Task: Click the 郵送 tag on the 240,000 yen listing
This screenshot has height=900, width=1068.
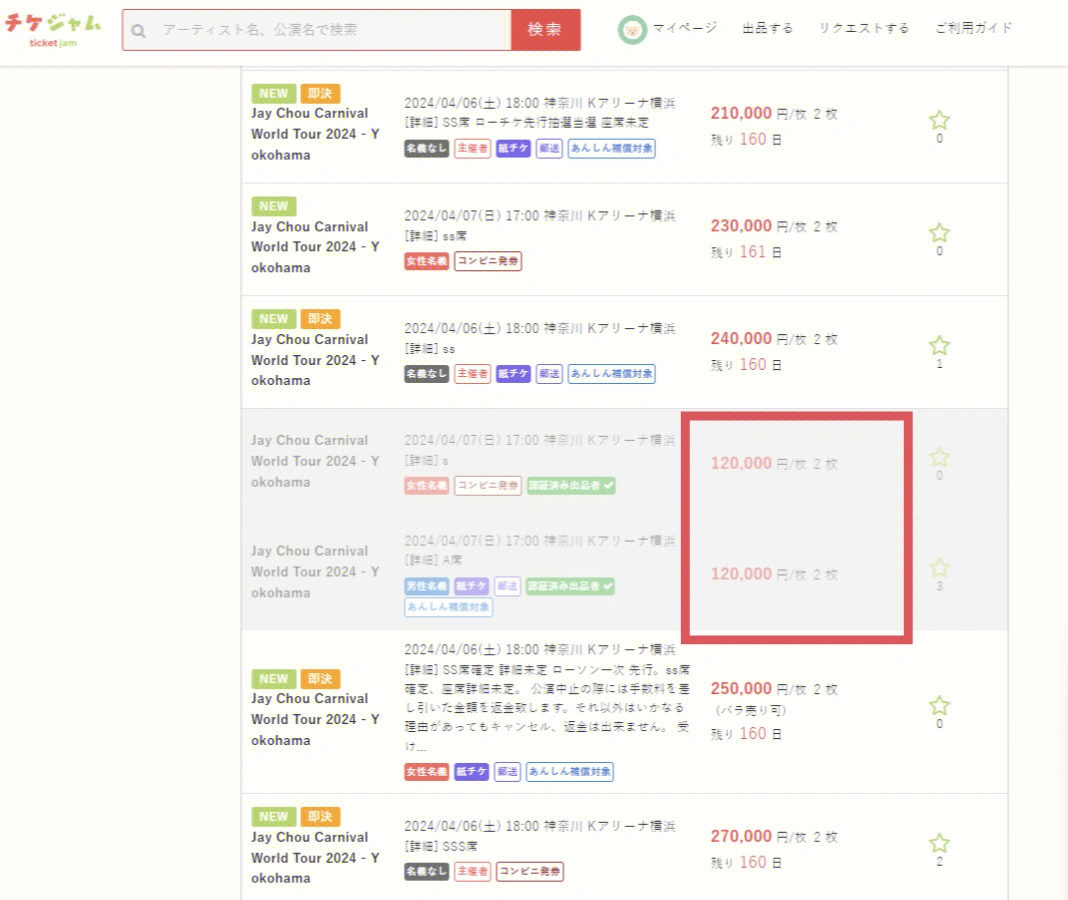Action: coord(549,373)
